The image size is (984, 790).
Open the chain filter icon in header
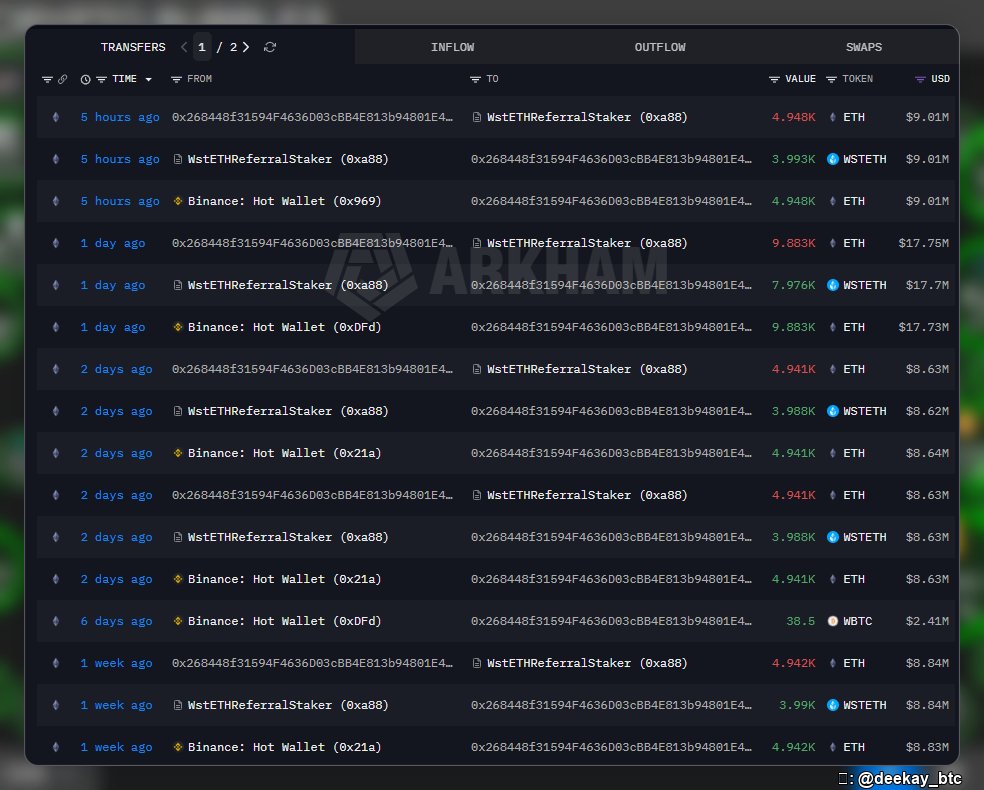pos(47,79)
